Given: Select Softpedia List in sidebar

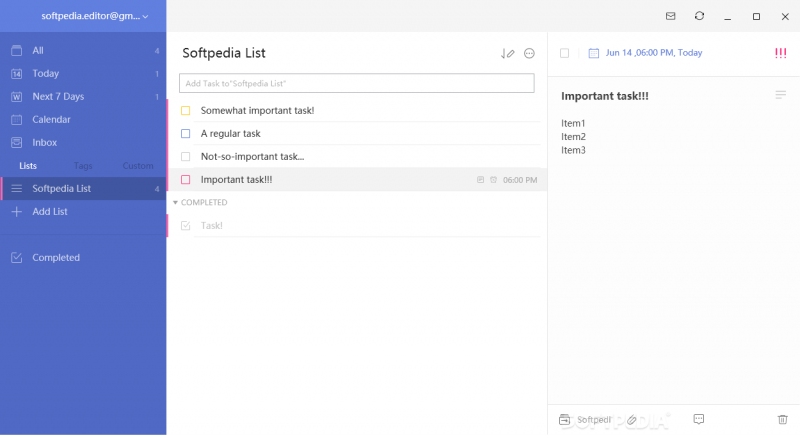Looking at the screenshot, I should pyautogui.click(x=83, y=188).
